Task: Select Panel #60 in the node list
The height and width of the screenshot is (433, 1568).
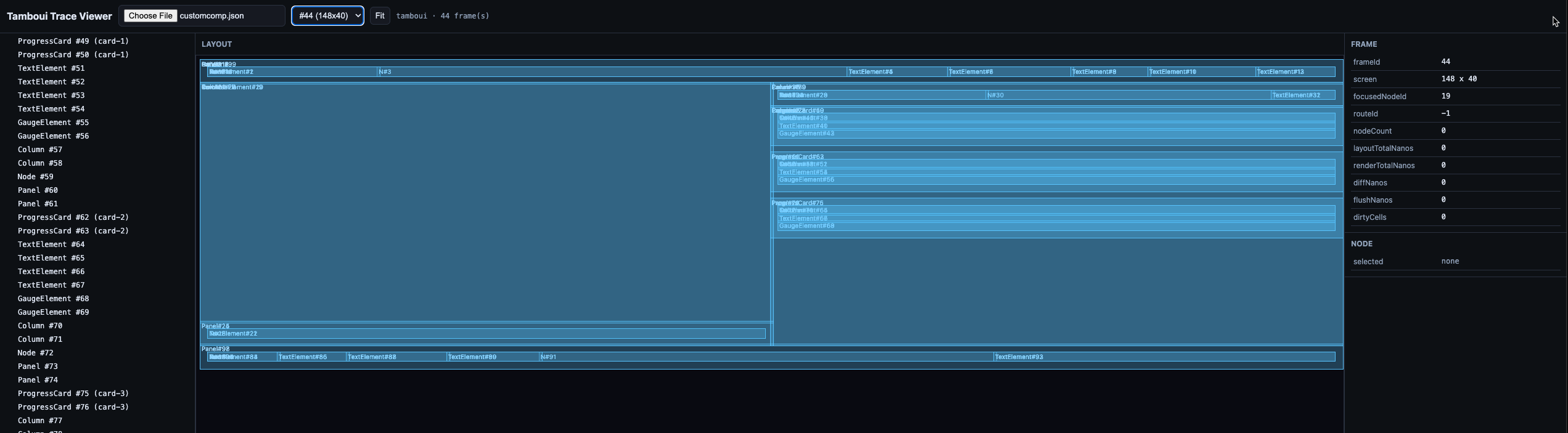Action: [x=38, y=190]
